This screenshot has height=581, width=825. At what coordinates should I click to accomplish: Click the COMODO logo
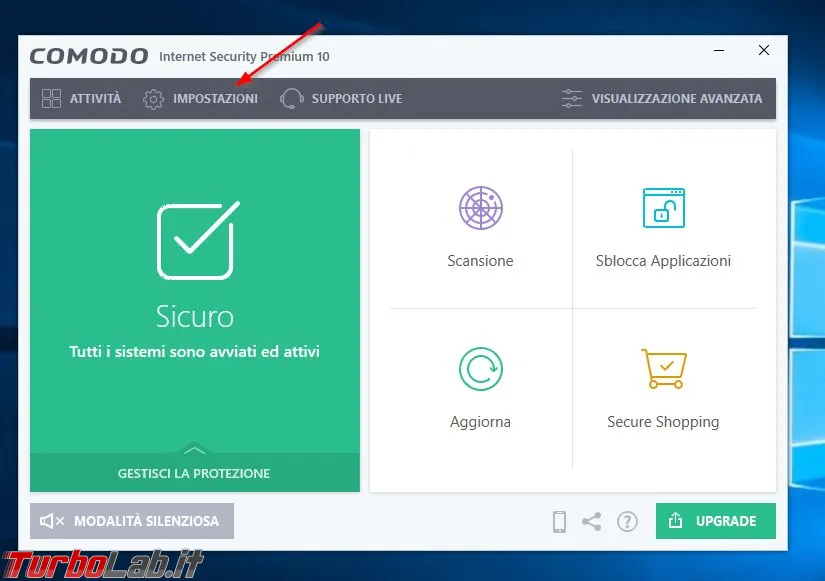88,56
